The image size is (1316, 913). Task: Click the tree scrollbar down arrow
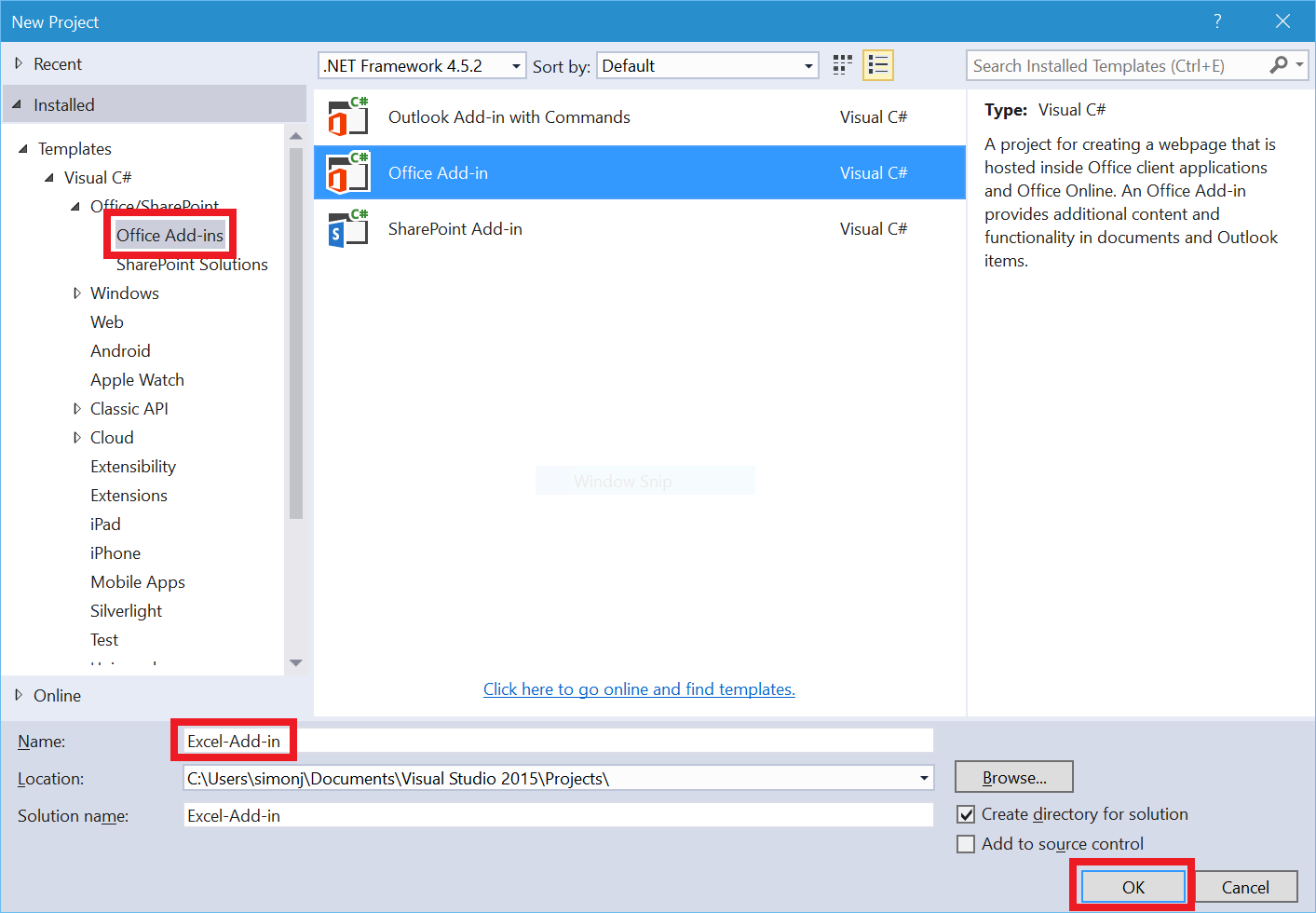point(296,663)
